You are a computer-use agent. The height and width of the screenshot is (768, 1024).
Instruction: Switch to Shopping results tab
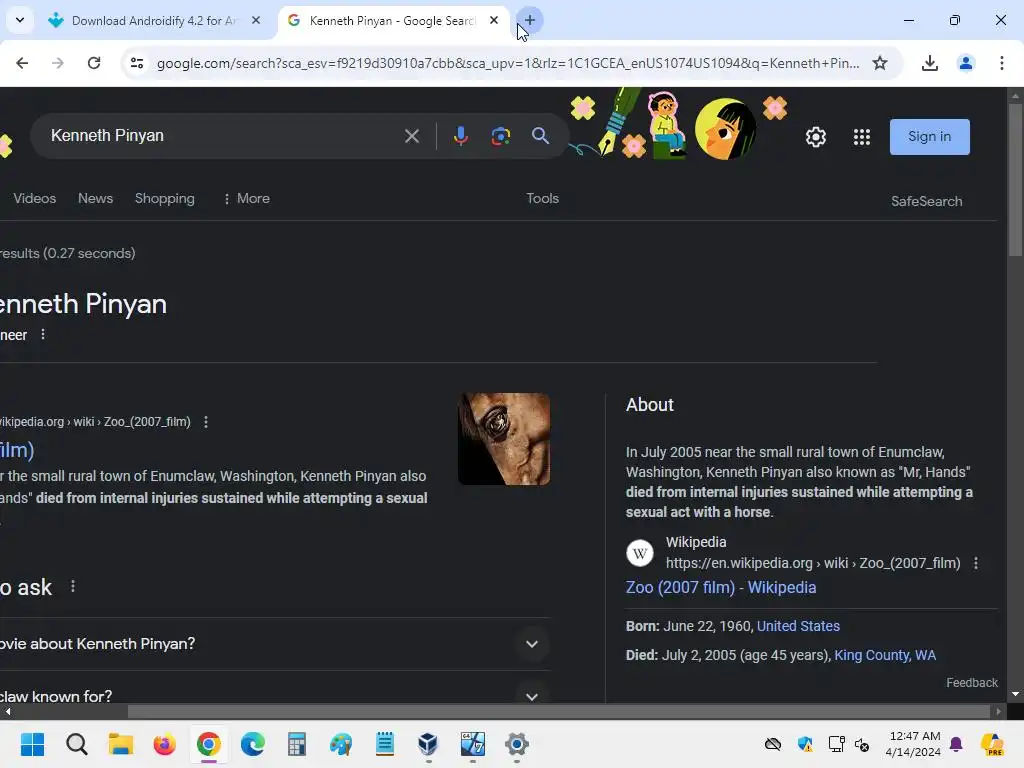[165, 199]
